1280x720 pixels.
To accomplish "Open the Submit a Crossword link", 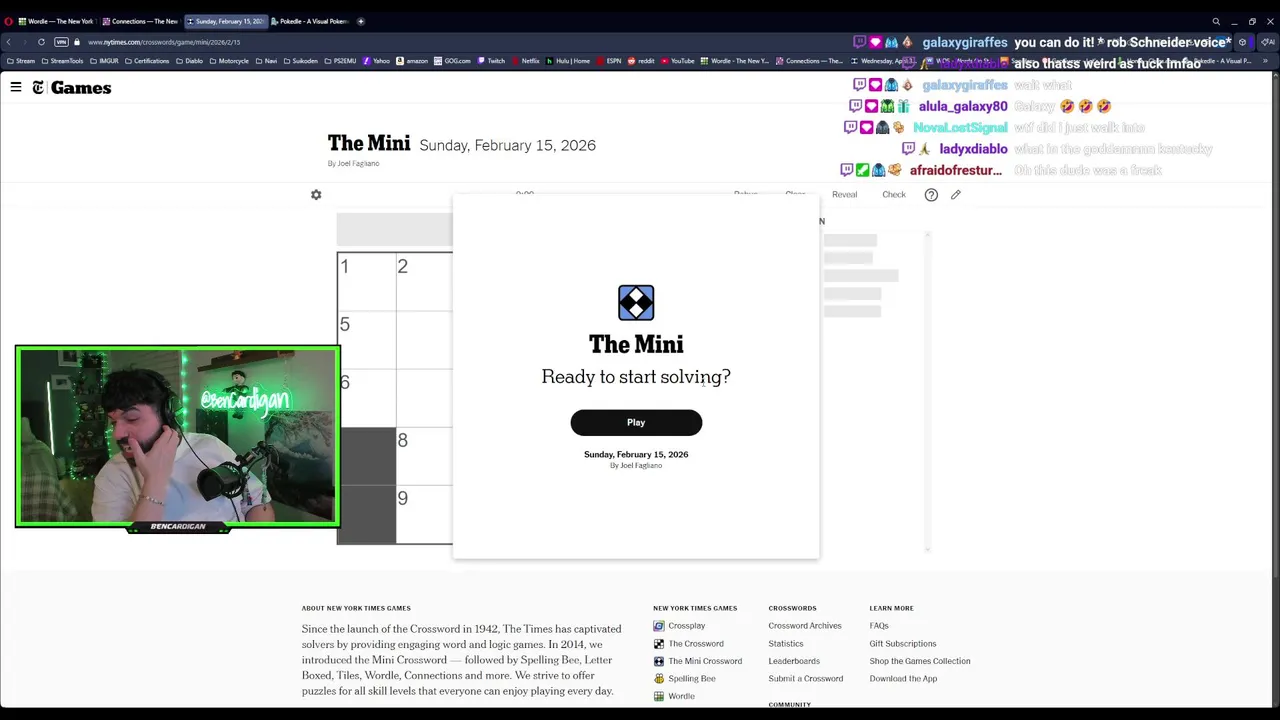I will pyautogui.click(x=806, y=679).
